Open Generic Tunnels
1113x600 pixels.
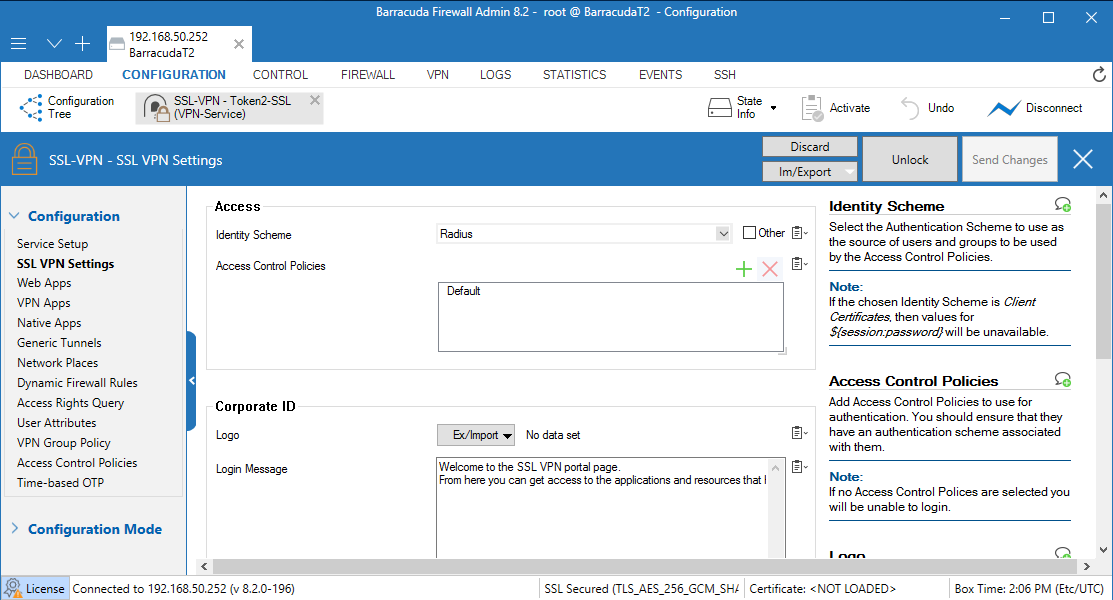(x=59, y=342)
